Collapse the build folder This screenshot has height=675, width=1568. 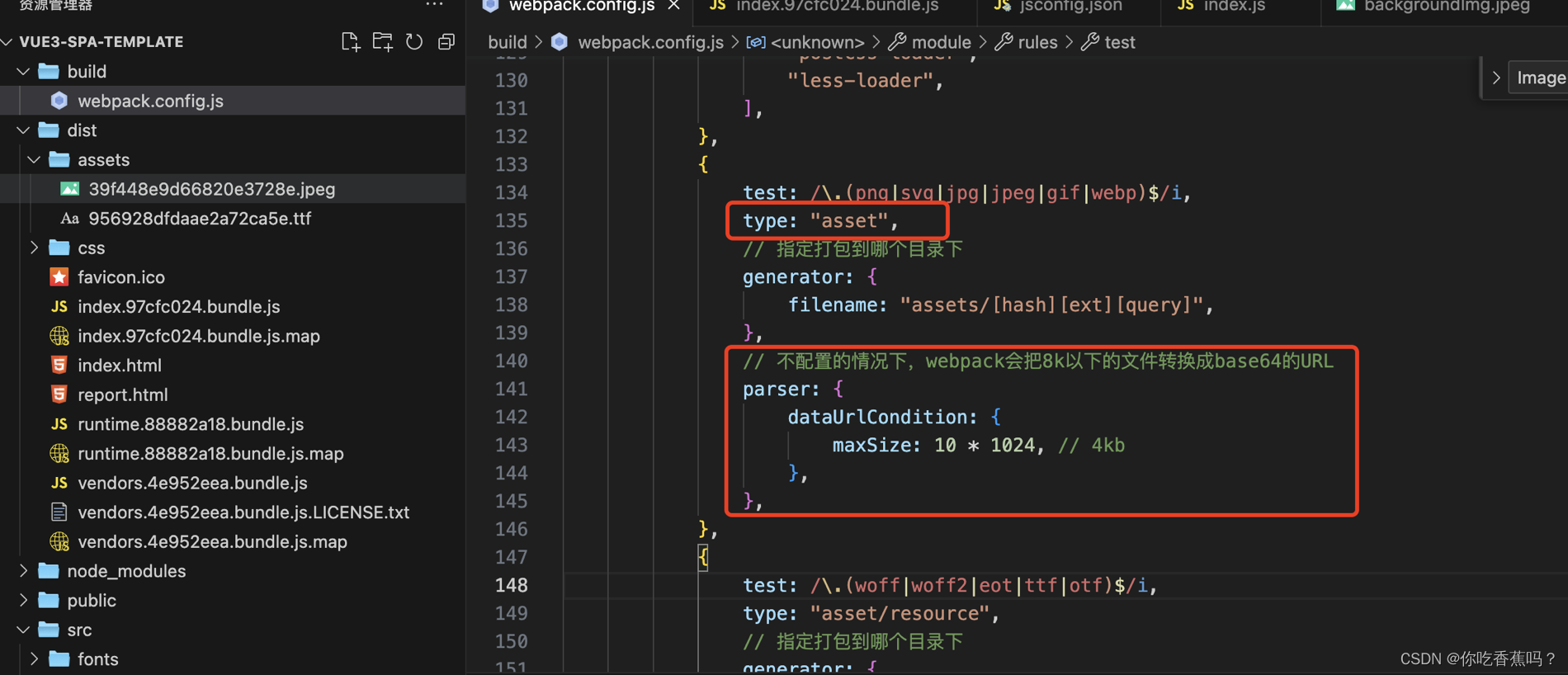(23, 72)
